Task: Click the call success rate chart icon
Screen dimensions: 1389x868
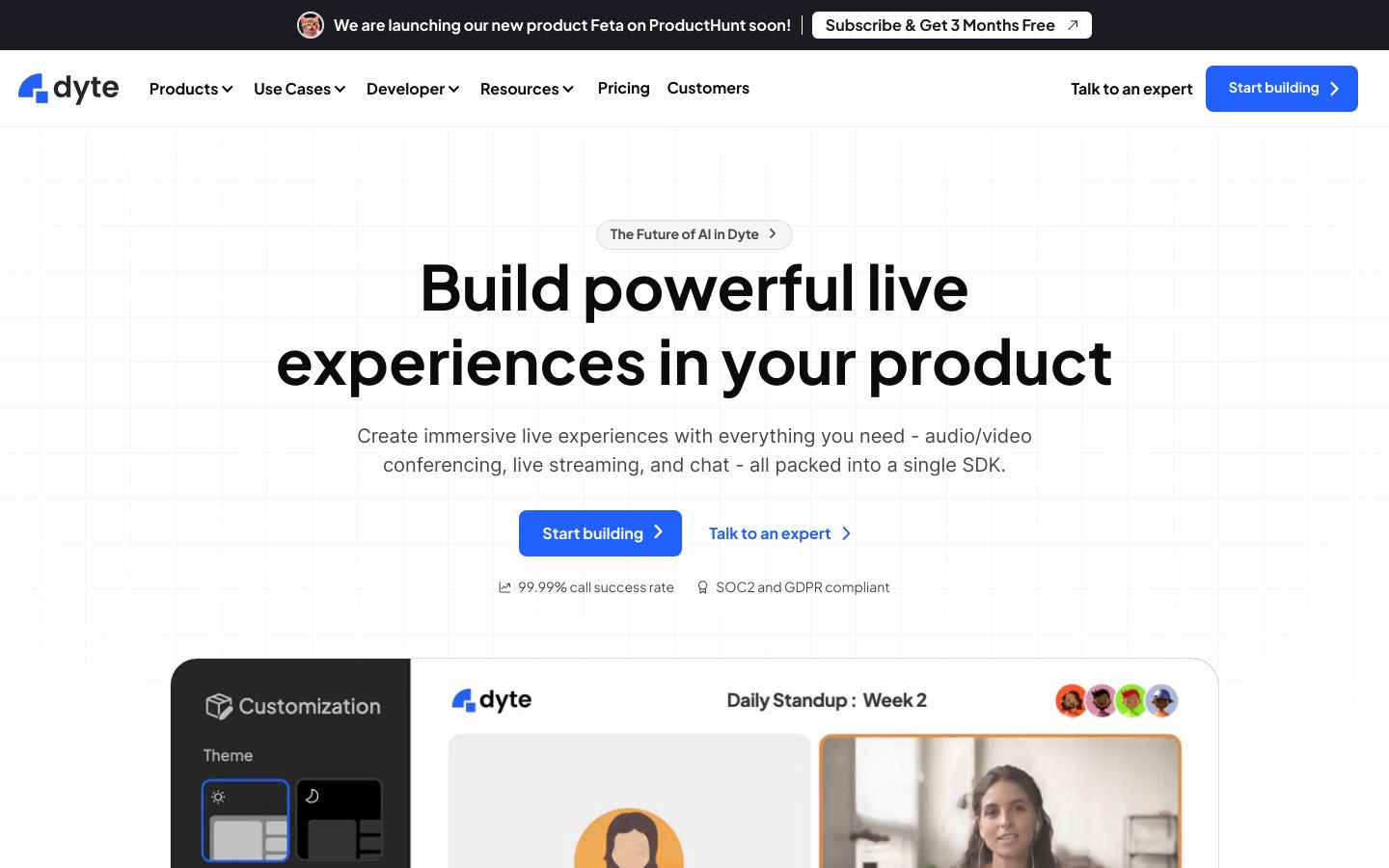Action: point(504,587)
